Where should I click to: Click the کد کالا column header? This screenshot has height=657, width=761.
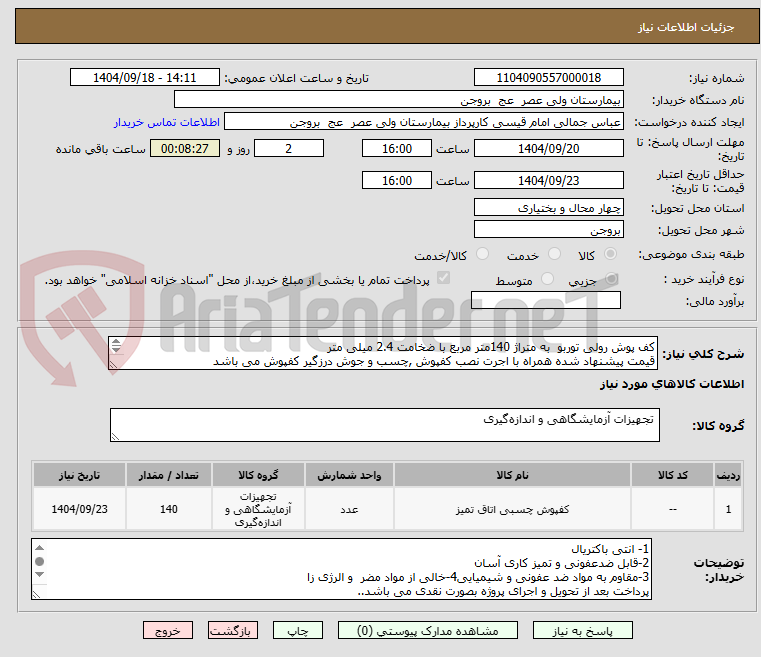click(x=672, y=475)
